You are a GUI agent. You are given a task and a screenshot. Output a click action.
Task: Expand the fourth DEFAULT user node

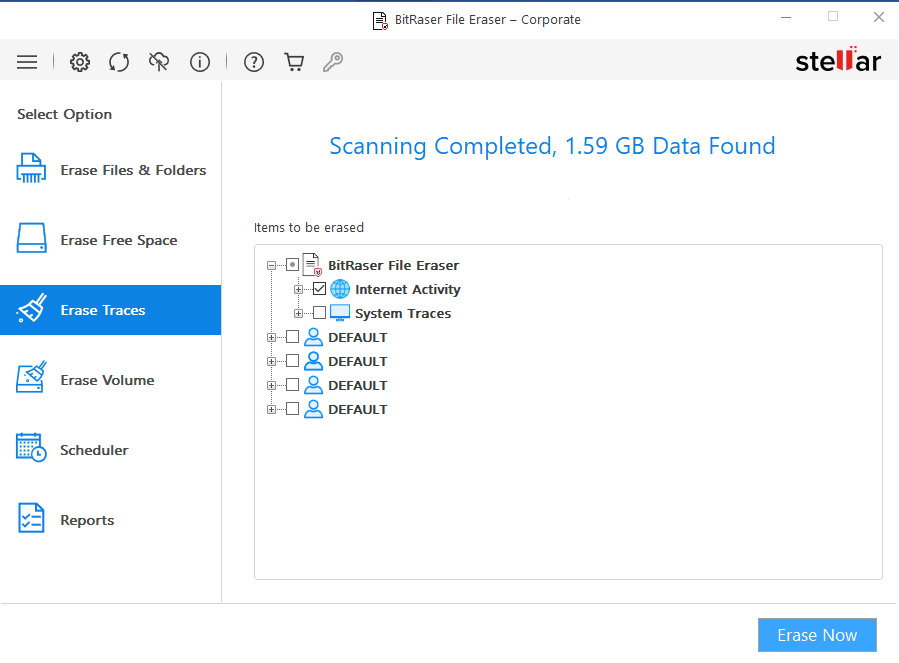pos(271,410)
